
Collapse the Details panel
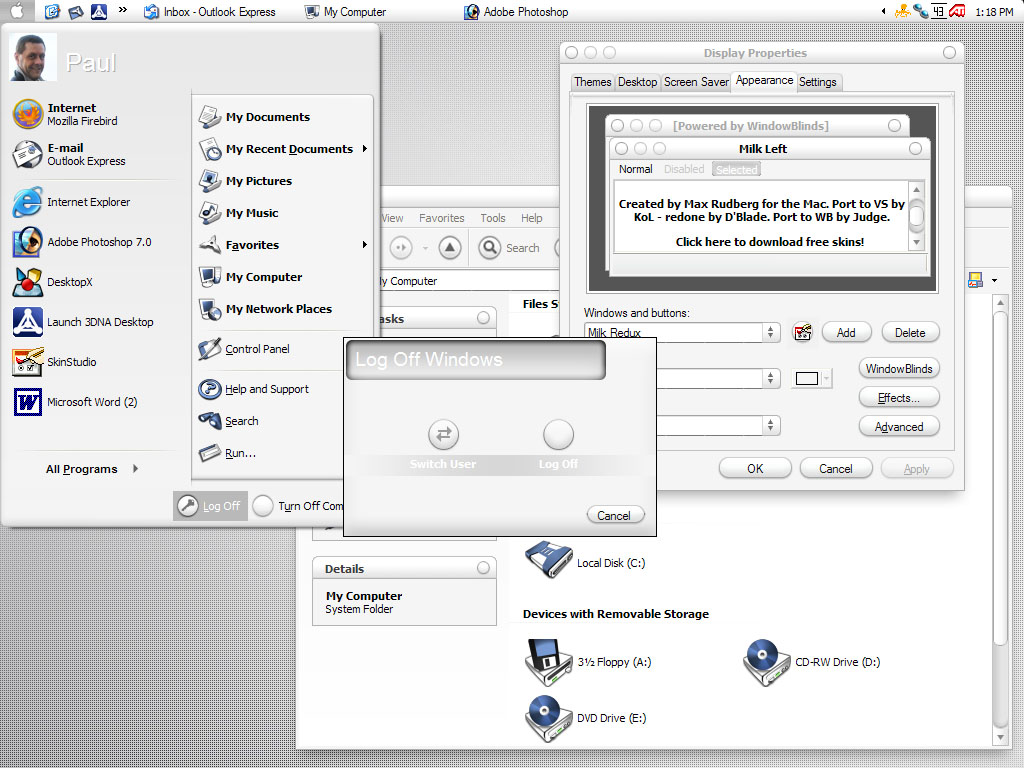(x=483, y=568)
